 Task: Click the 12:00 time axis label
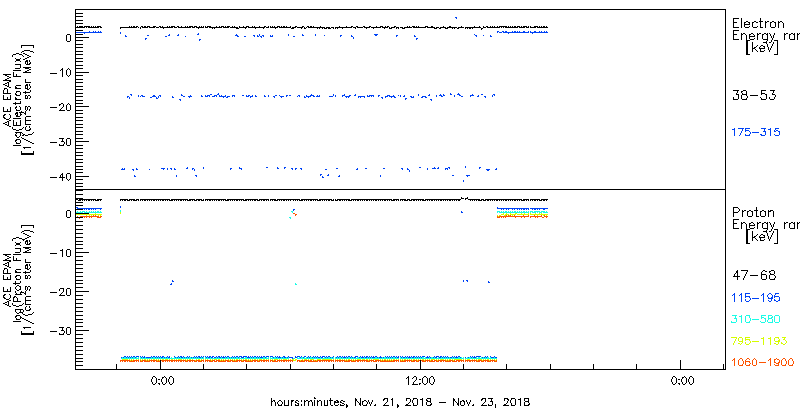pyautogui.click(x=420, y=381)
